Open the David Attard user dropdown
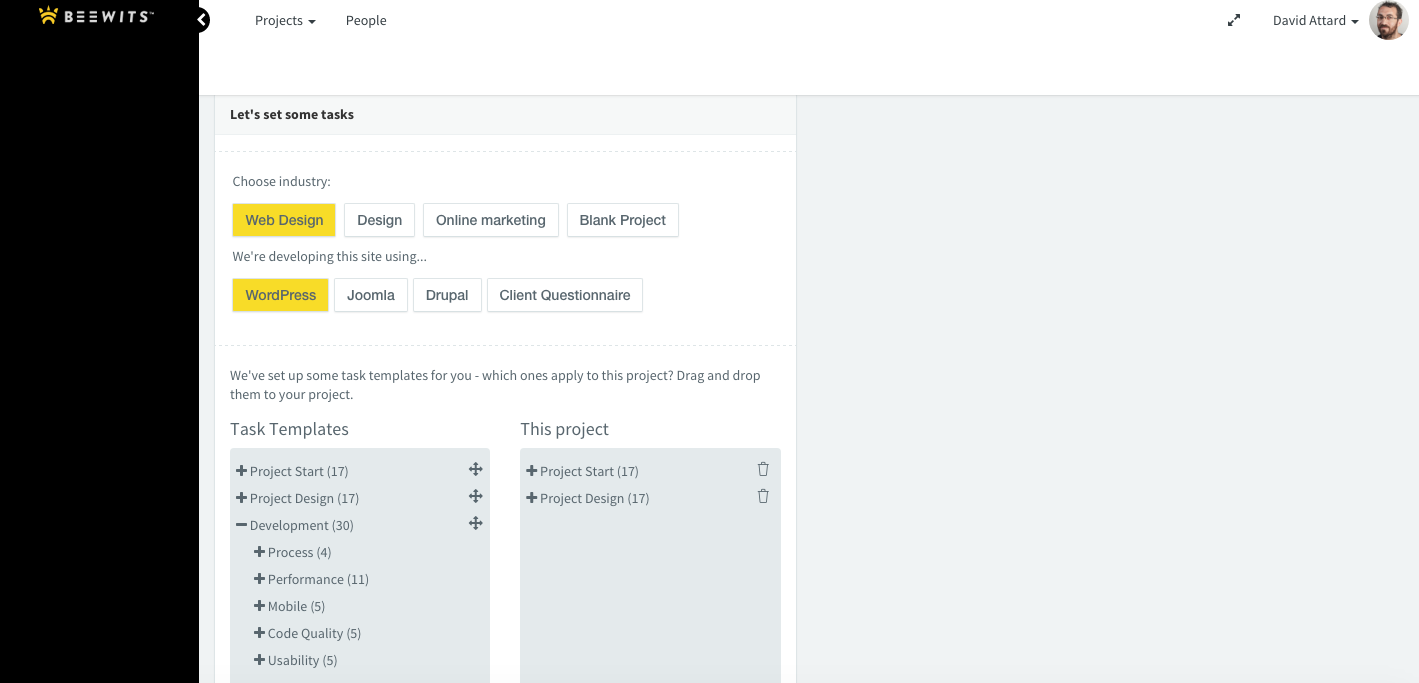 [x=1315, y=20]
